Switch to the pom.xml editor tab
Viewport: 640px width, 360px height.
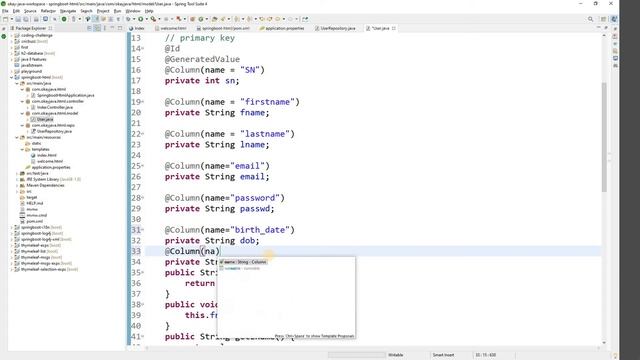pyautogui.click(x=223, y=28)
